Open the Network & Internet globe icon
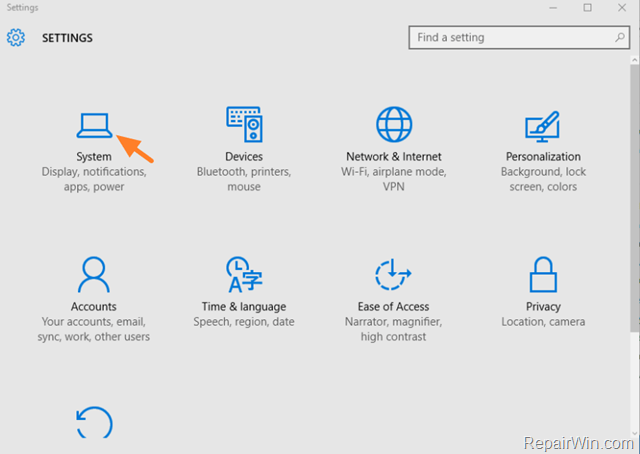Screen dimensions: 640x454 [x=394, y=125]
